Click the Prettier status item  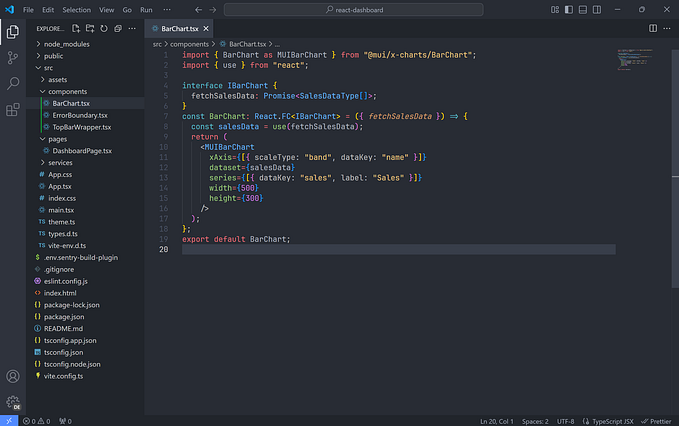pyautogui.click(x=656, y=421)
